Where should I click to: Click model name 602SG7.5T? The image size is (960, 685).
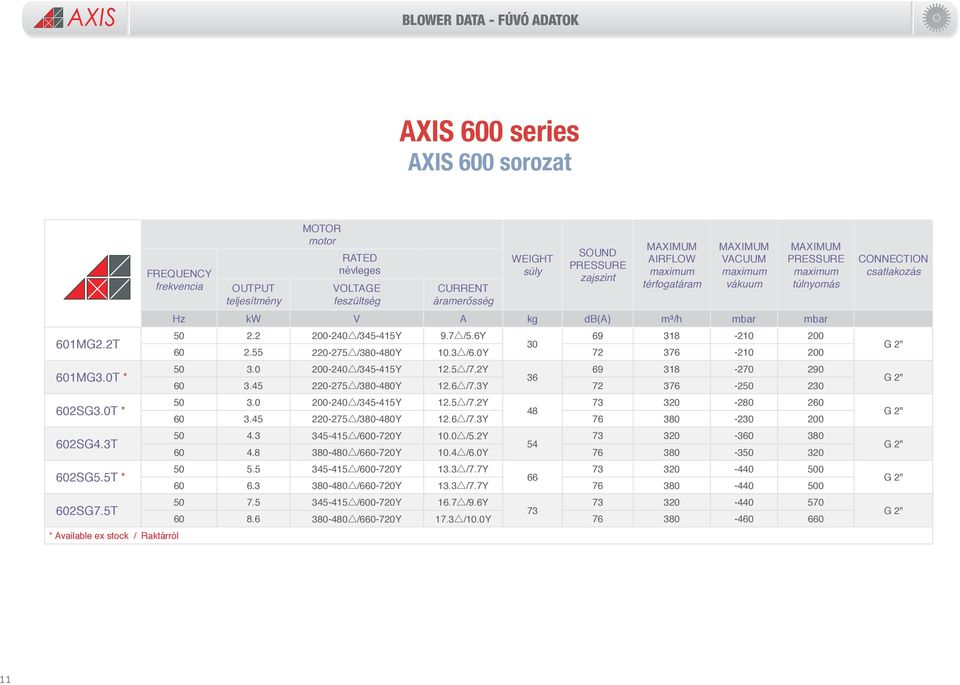[x=86, y=511]
